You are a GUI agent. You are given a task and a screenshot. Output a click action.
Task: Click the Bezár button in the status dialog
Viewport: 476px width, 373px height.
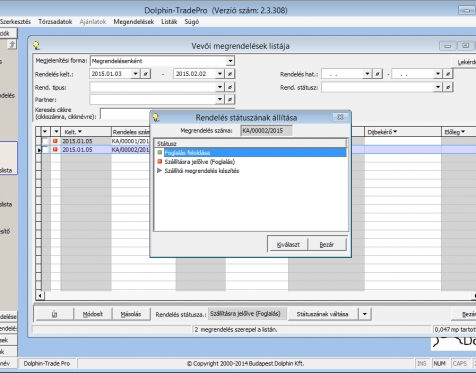tap(326, 244)
